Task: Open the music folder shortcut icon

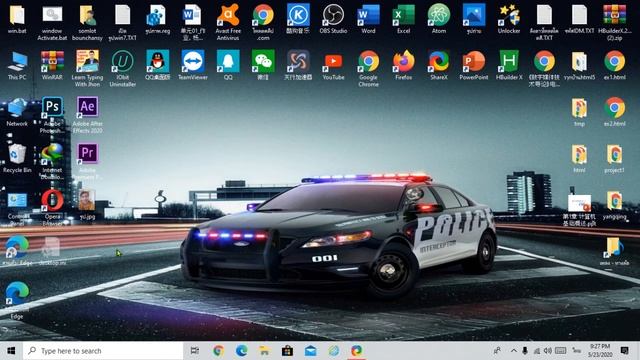Action: (x=614, y=247)
